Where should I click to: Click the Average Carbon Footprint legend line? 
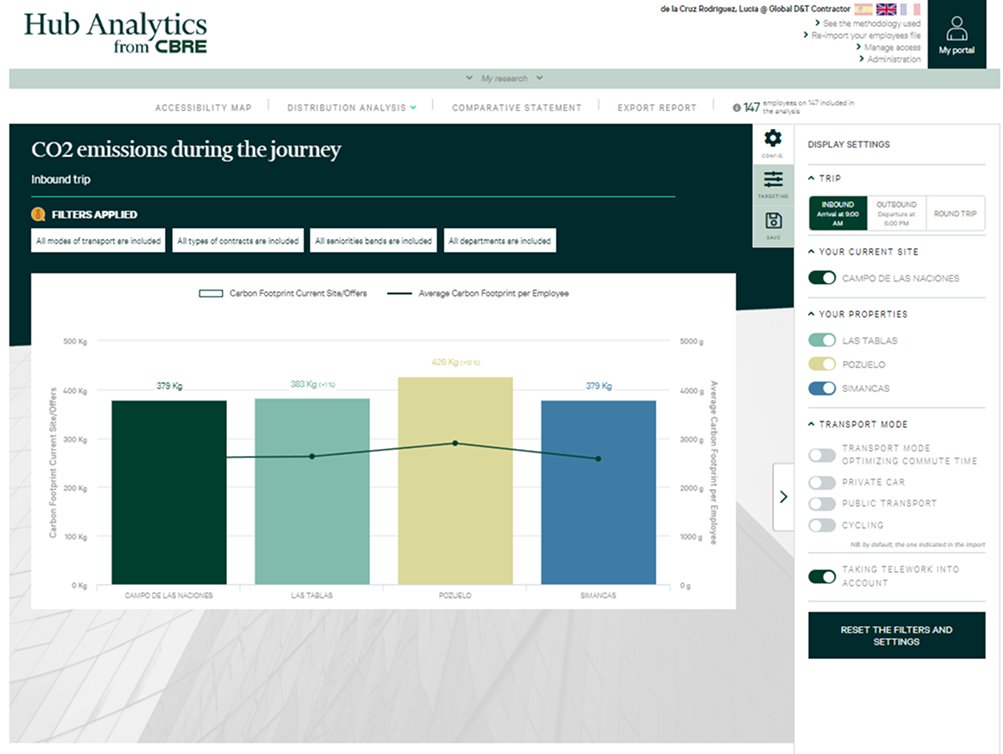pos(399,294)
